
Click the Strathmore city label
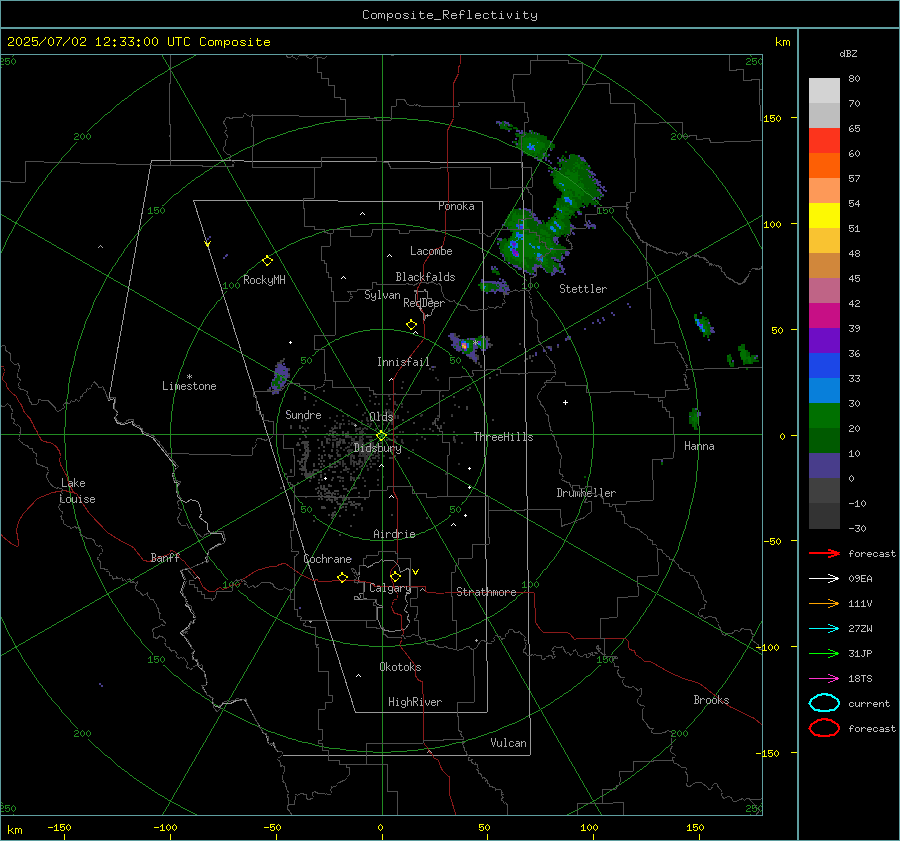click(486, 592)
